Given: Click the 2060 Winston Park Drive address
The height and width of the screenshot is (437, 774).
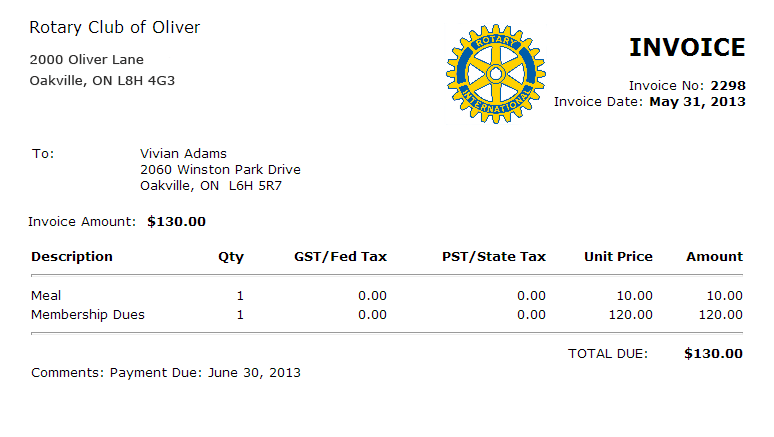Looking at the screenshot, I should (x=220, y=170).
